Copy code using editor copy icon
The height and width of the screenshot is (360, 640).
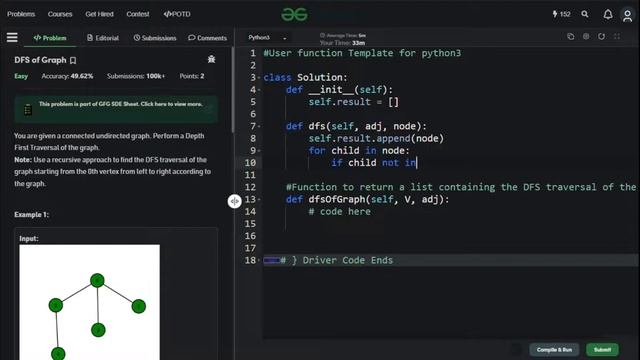571,37
